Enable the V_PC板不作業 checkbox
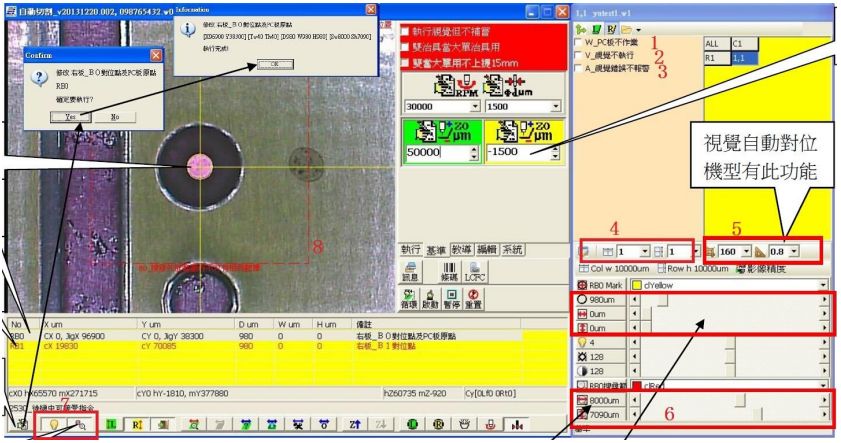 (578, 43)
